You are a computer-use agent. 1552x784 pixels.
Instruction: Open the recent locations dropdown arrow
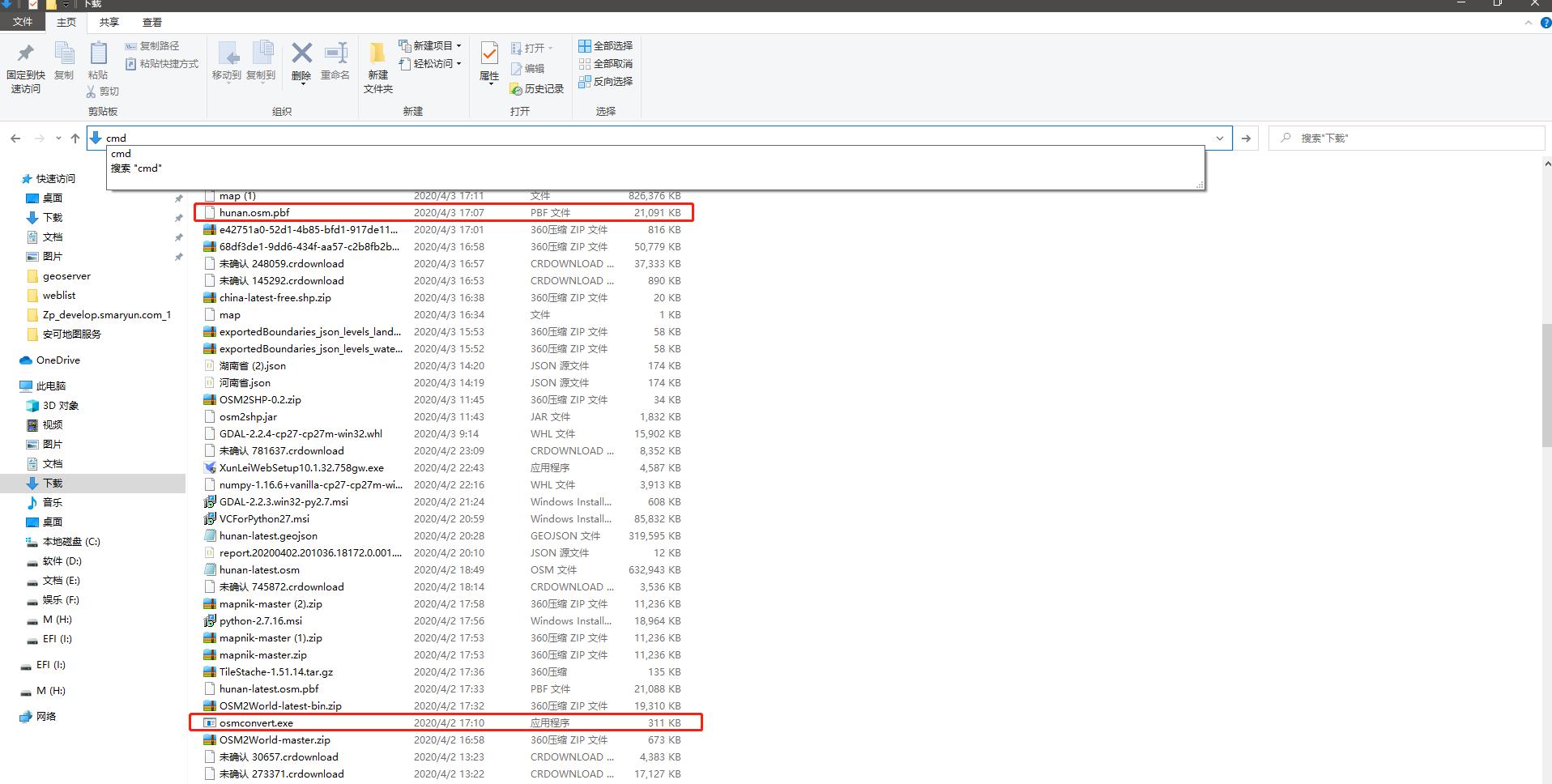(58, 138)
